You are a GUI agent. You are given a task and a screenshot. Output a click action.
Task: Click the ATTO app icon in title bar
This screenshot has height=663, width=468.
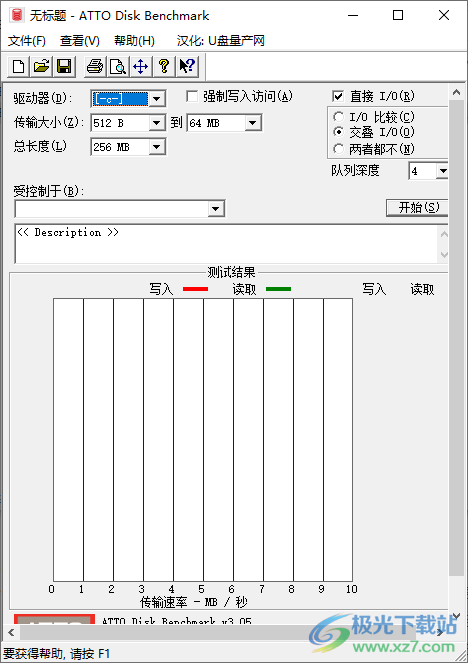[x=17, y=15]
